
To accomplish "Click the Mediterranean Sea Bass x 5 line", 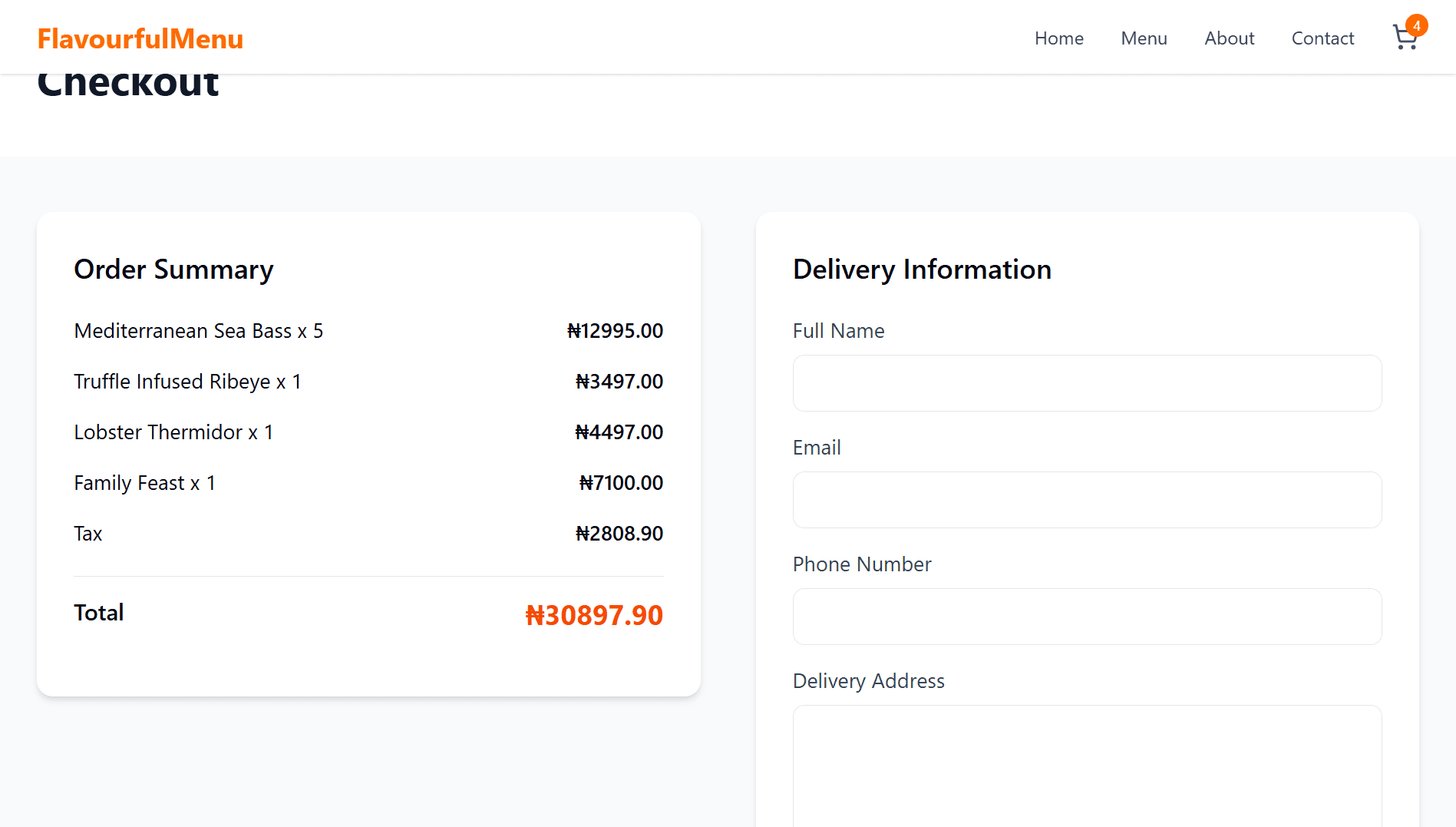I will point(199,331).
